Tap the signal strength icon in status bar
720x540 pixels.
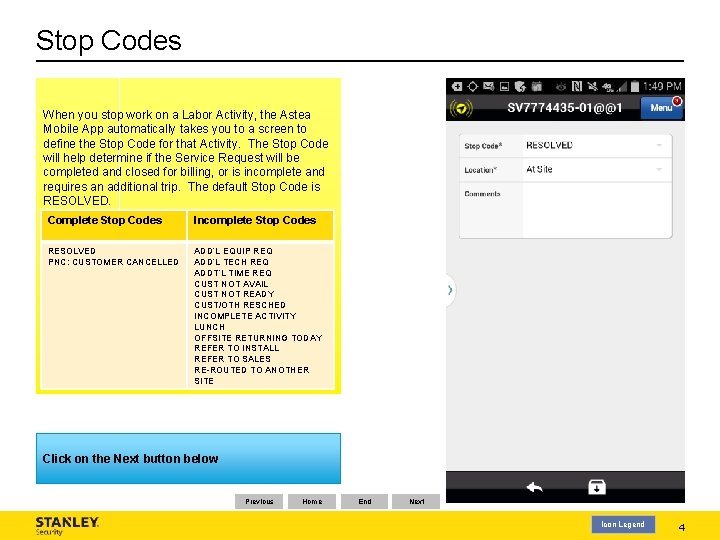(x=622, y=86)
